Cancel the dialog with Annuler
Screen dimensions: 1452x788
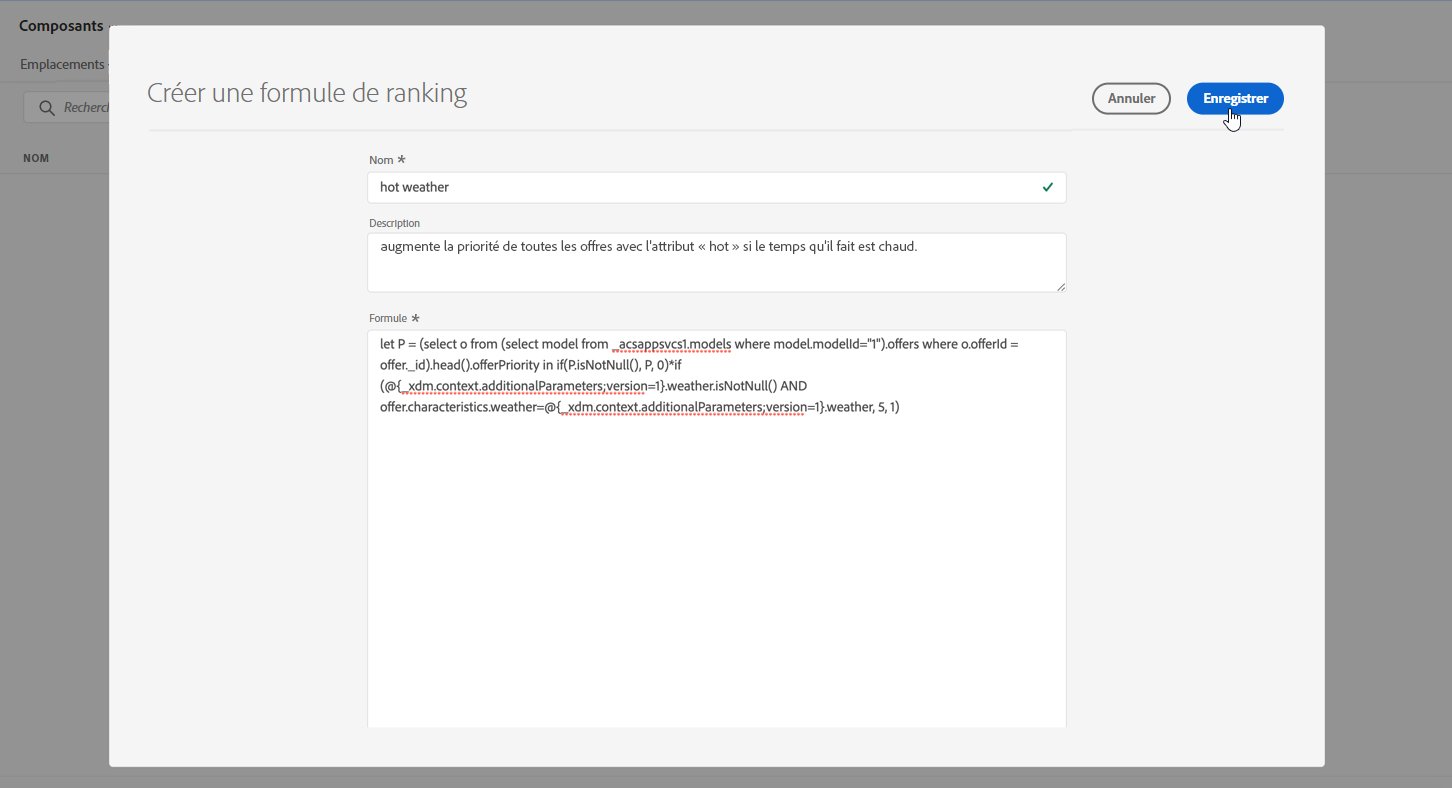pos(1131,99)
